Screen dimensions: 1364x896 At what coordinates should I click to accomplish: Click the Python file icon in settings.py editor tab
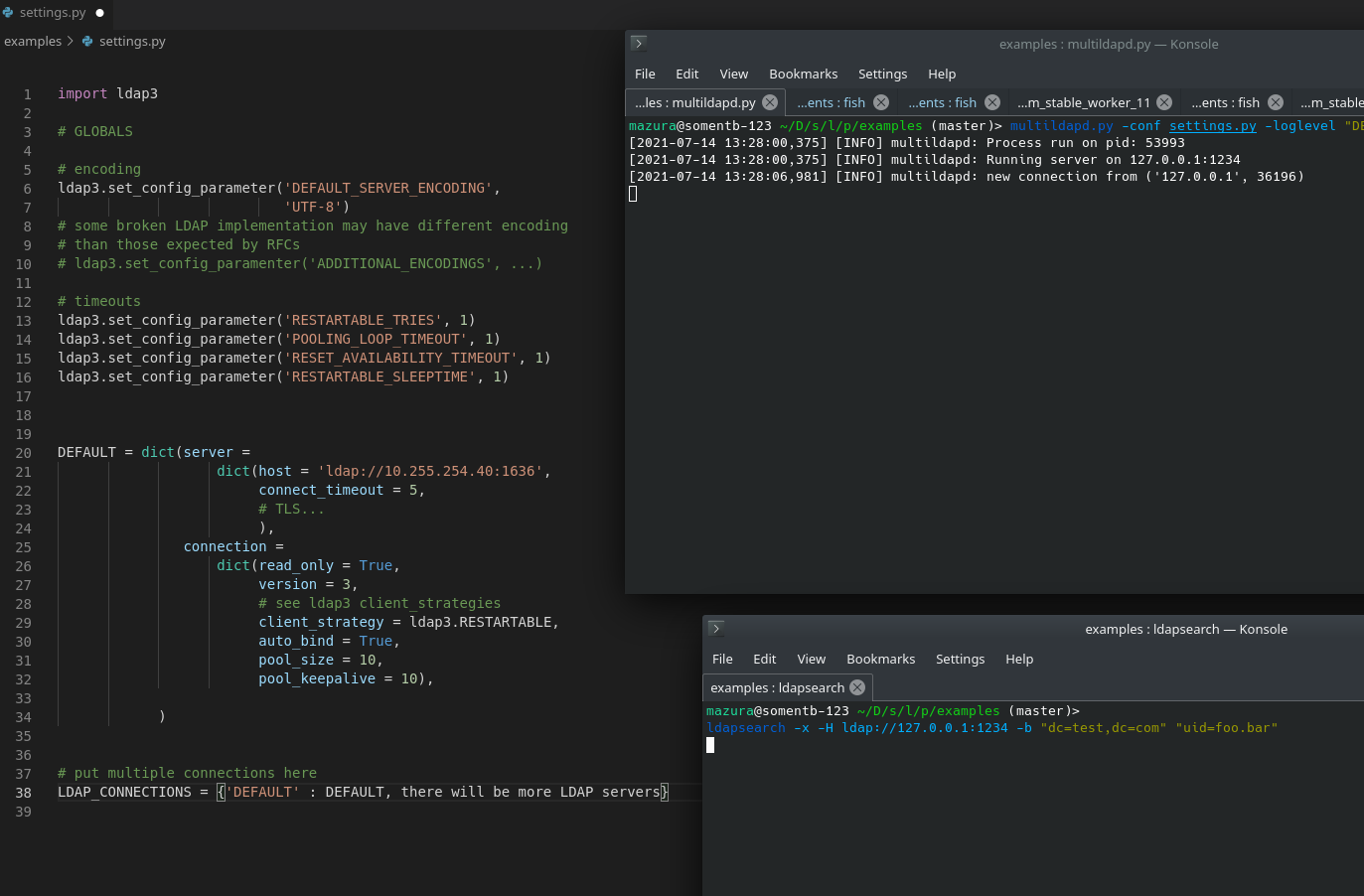pyautogui.click(x=8, y=13)
